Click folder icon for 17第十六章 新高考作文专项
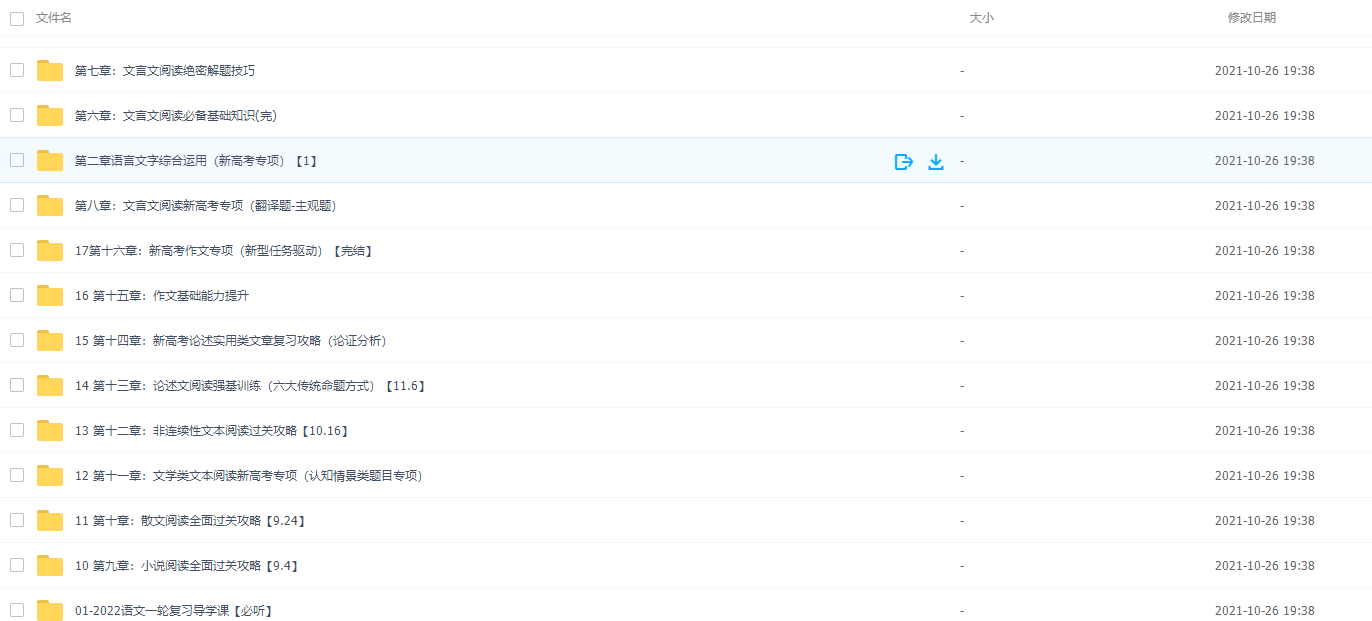The height and width of the screenshot is (621, 1372). tap(50, 251)
